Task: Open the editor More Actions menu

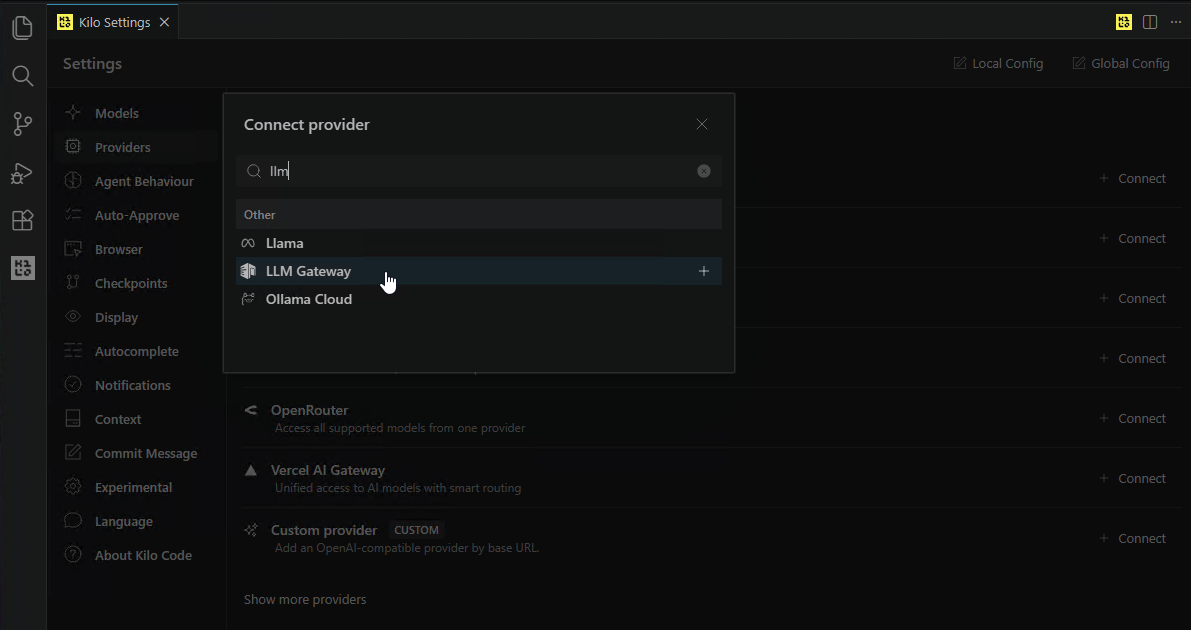Action: tap(1176, 23)
